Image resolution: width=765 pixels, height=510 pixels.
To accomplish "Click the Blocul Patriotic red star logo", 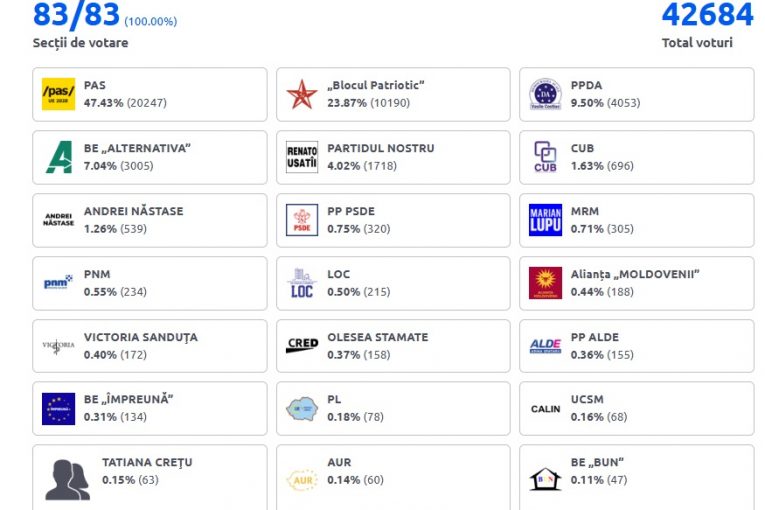I will pos(302,94).
